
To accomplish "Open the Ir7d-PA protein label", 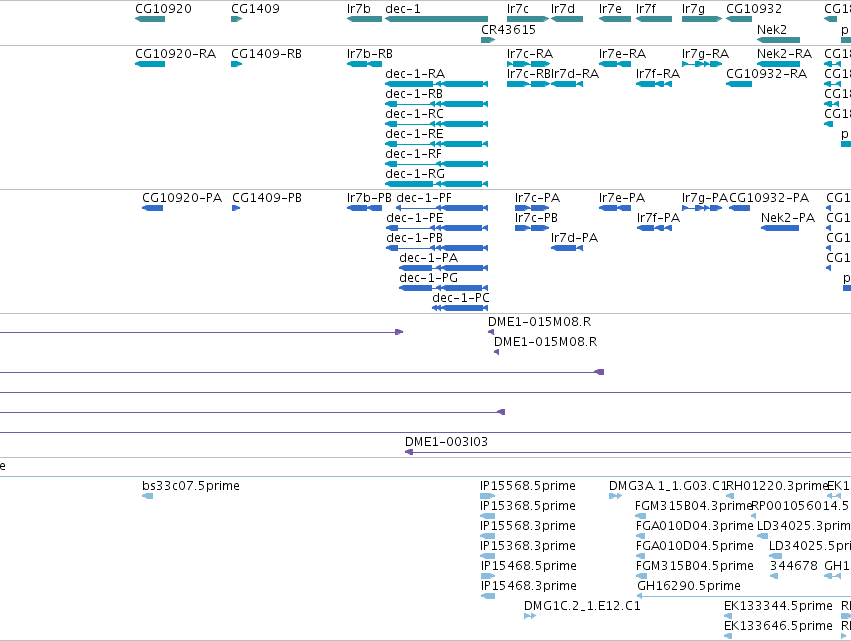I will point(574,238).
